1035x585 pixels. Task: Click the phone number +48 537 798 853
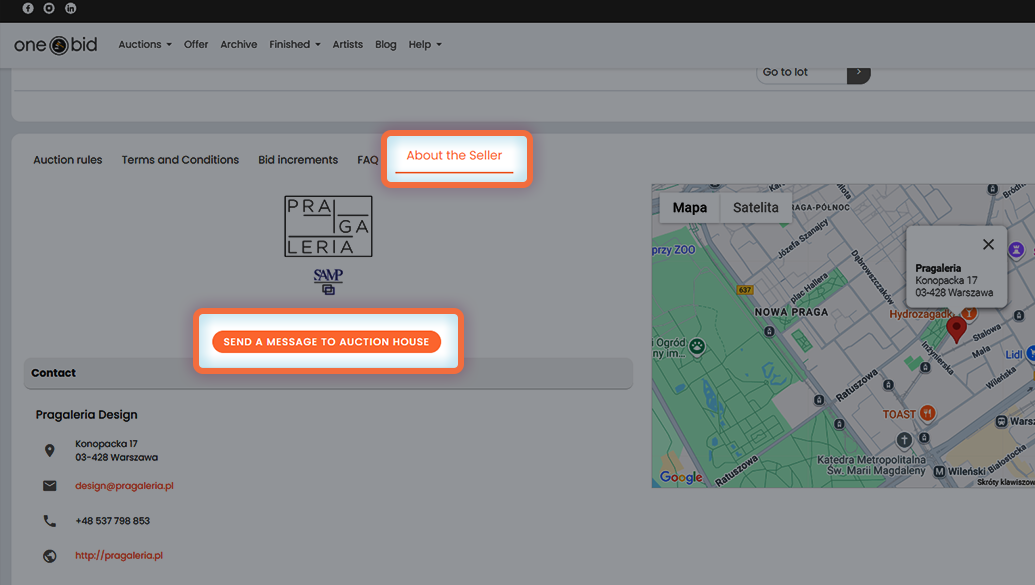click(x=113, y=521)
